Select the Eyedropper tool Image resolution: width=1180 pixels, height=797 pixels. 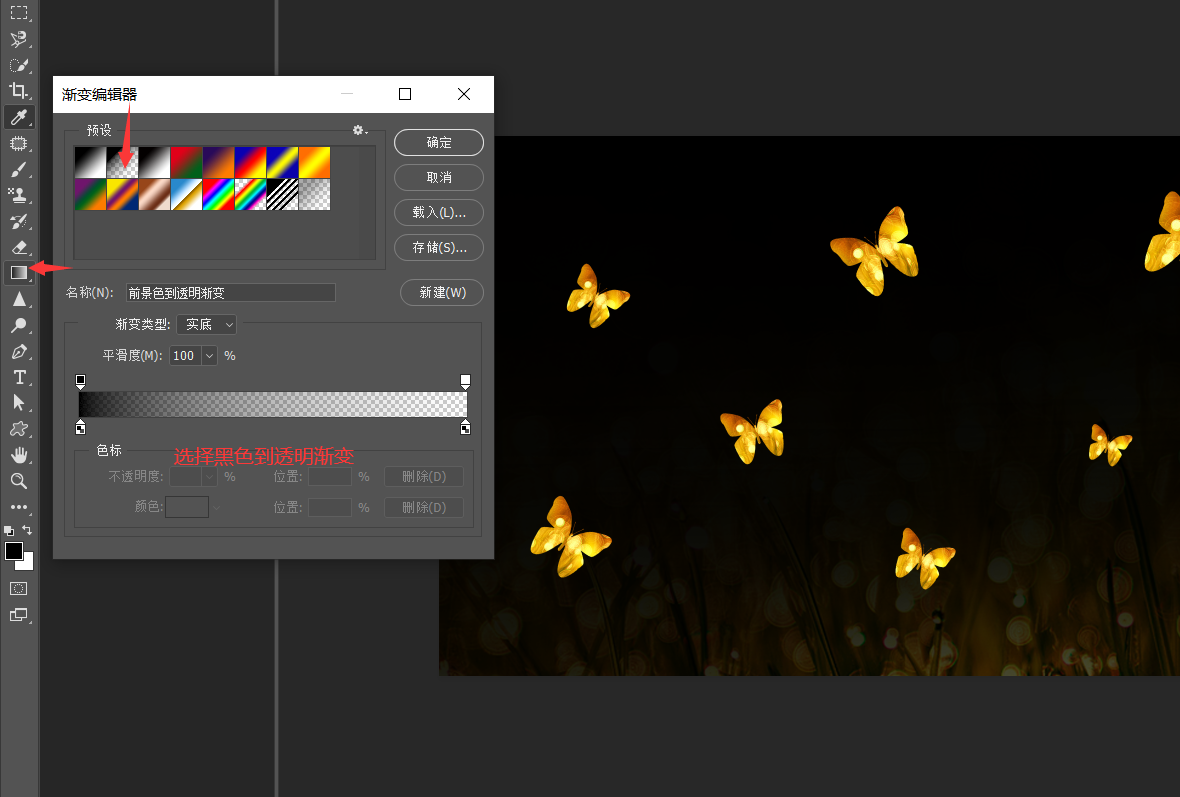point(19,117)
